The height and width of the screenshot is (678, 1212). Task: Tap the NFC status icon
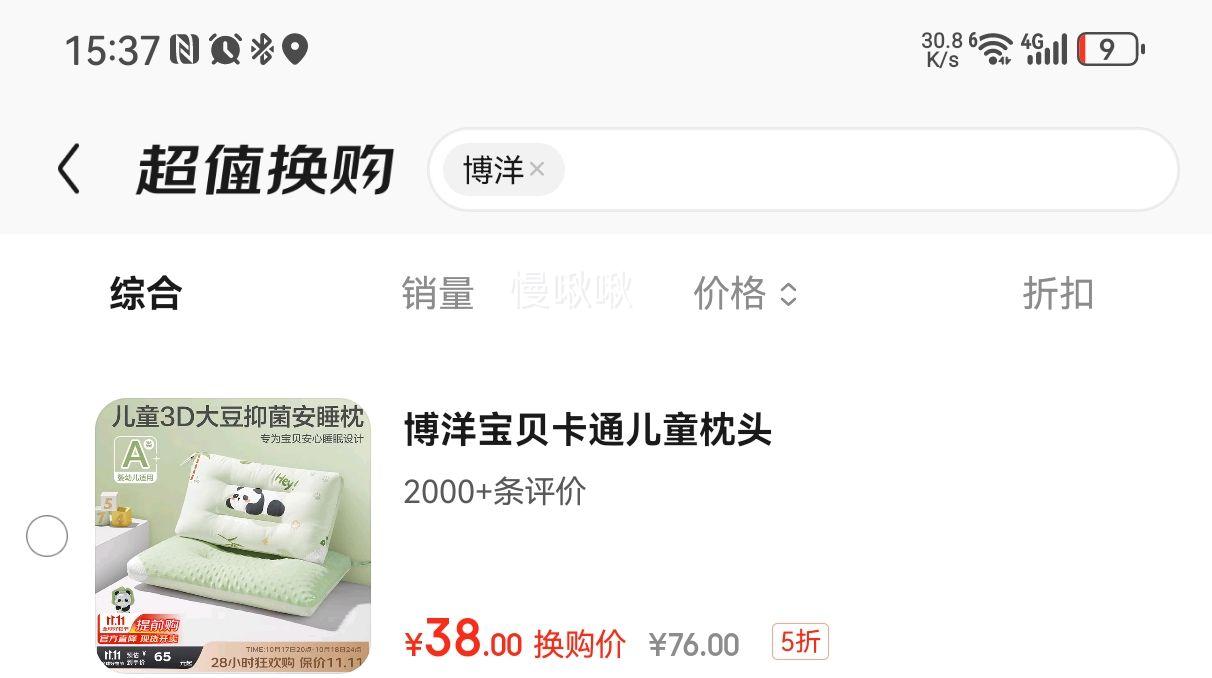coord(185,49)
